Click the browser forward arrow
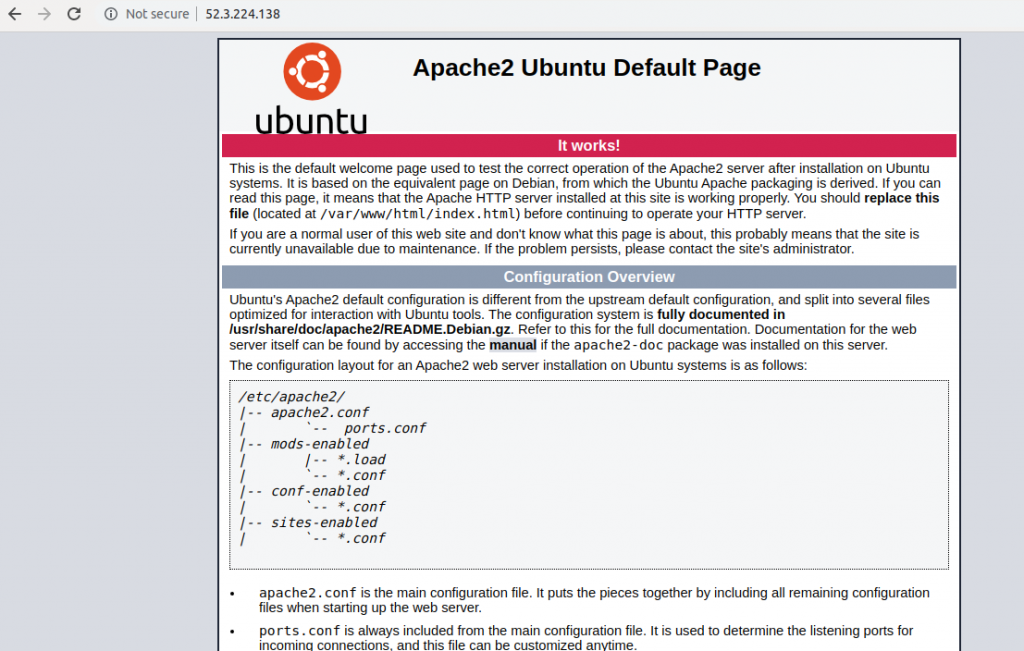 (44, 14)
